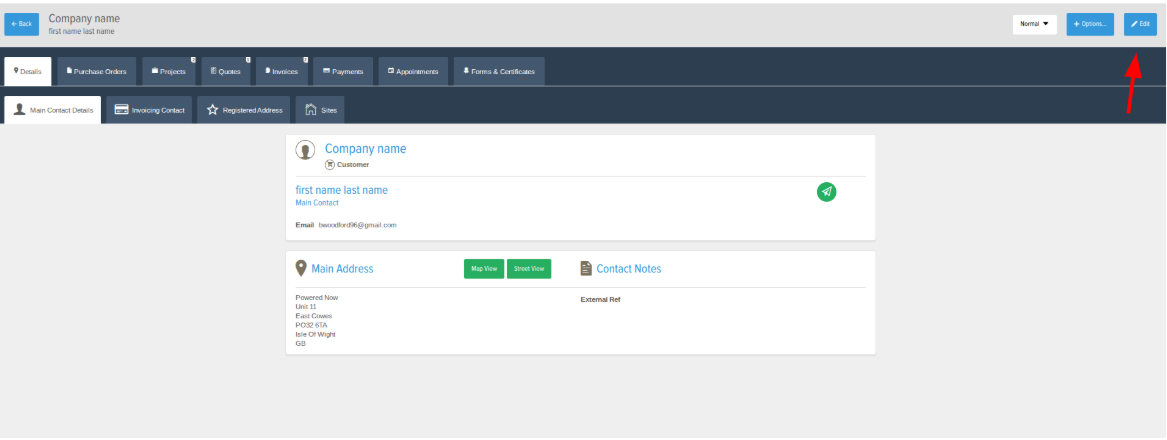Switch to the Details tab
The height and width of the screenshot is (440, 1167).
tap(28, 71)
